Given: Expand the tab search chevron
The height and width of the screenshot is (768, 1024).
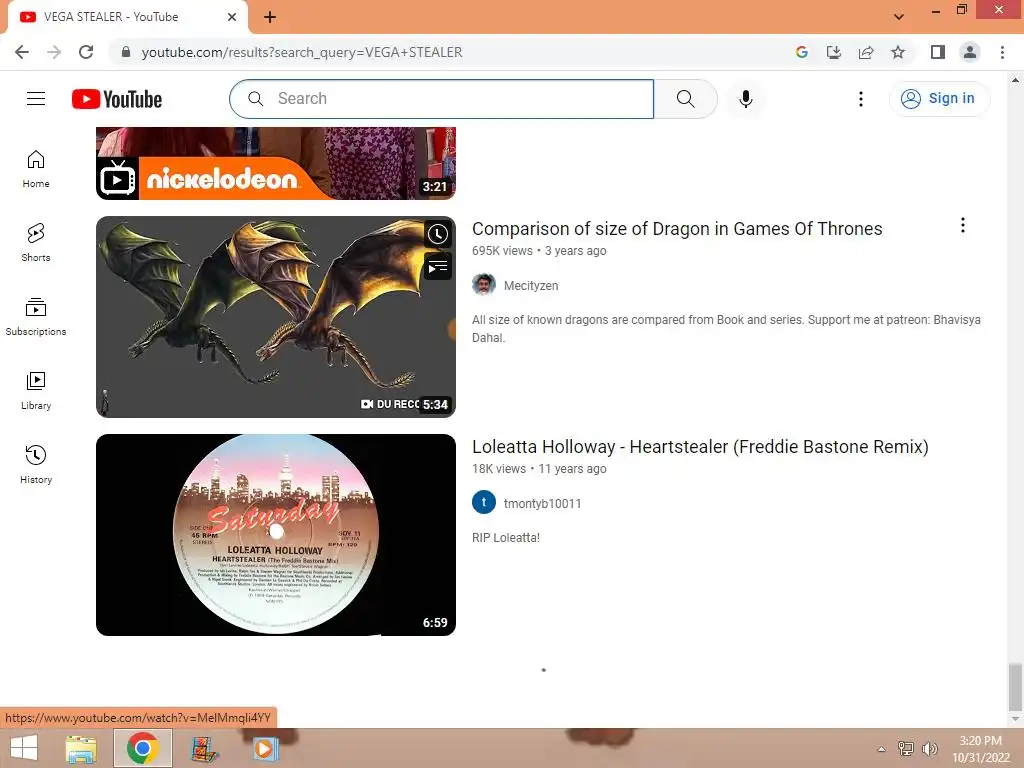Looking at the screenshot, I should 899,17.
